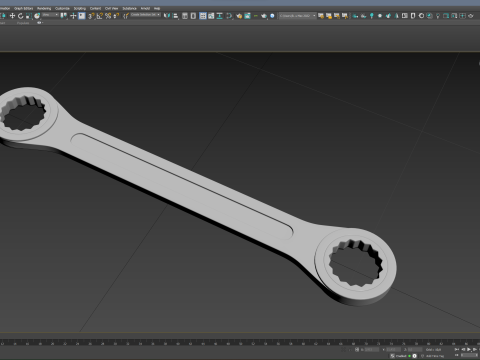
Task: Select the Select and Move tool
Action: pos(12,16)
